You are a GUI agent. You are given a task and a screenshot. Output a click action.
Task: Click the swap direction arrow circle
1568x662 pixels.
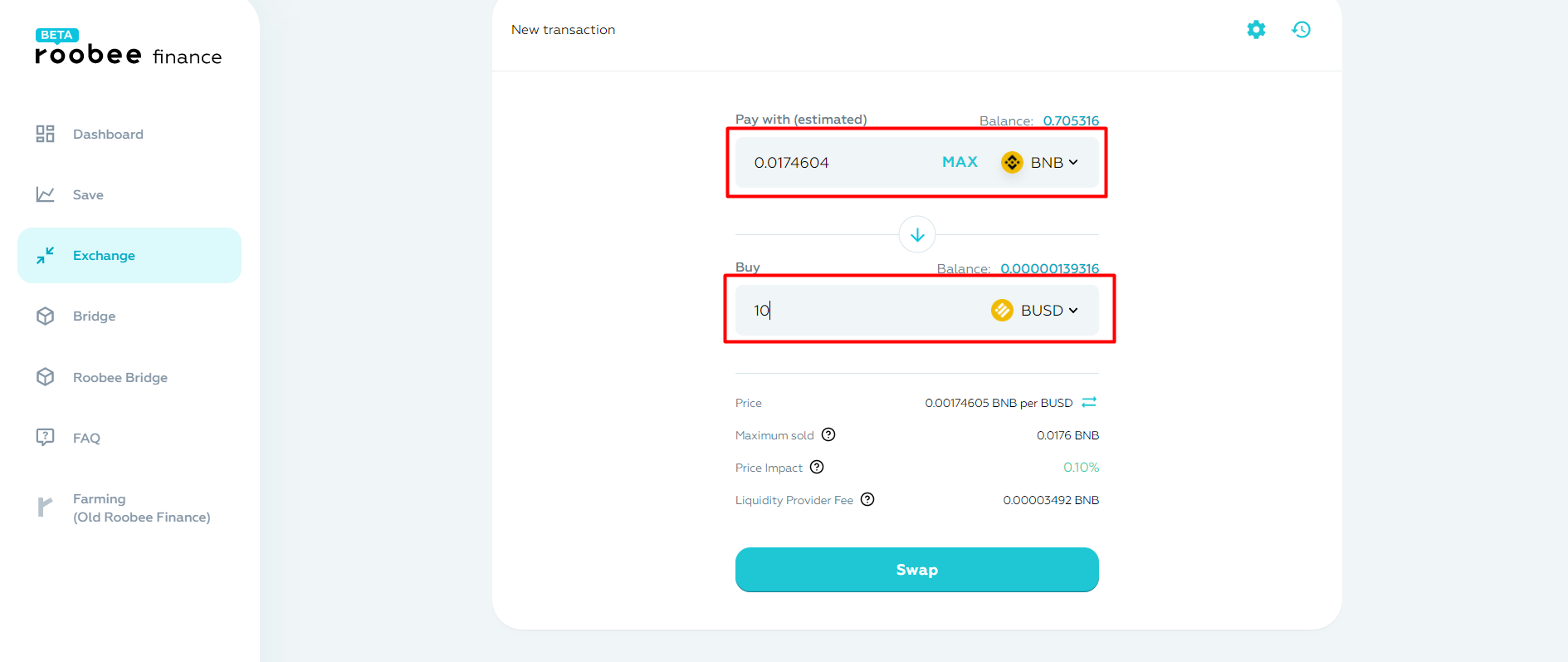[x=917, y=235]
